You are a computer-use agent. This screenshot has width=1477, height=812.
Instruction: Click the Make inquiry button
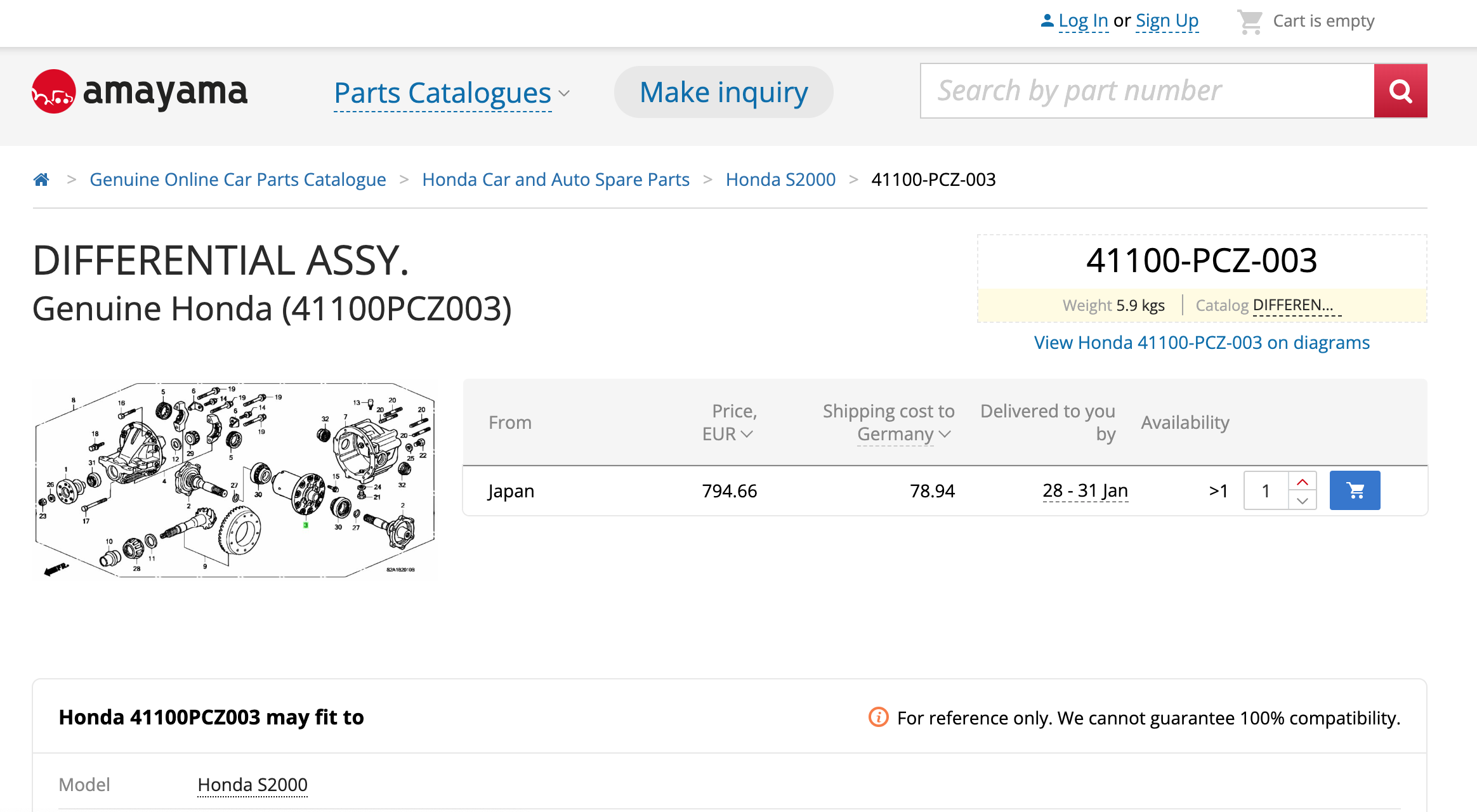[723, 93]
